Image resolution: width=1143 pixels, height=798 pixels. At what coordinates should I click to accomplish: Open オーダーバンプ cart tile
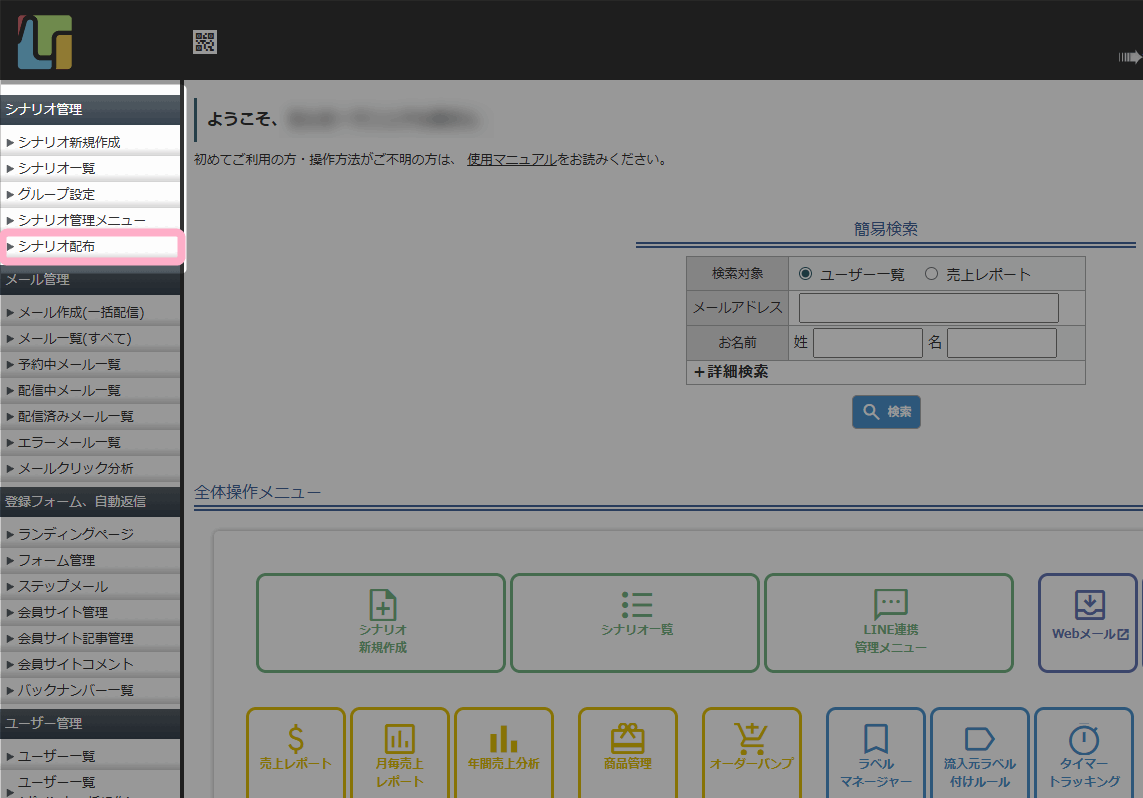pos(751,752)
